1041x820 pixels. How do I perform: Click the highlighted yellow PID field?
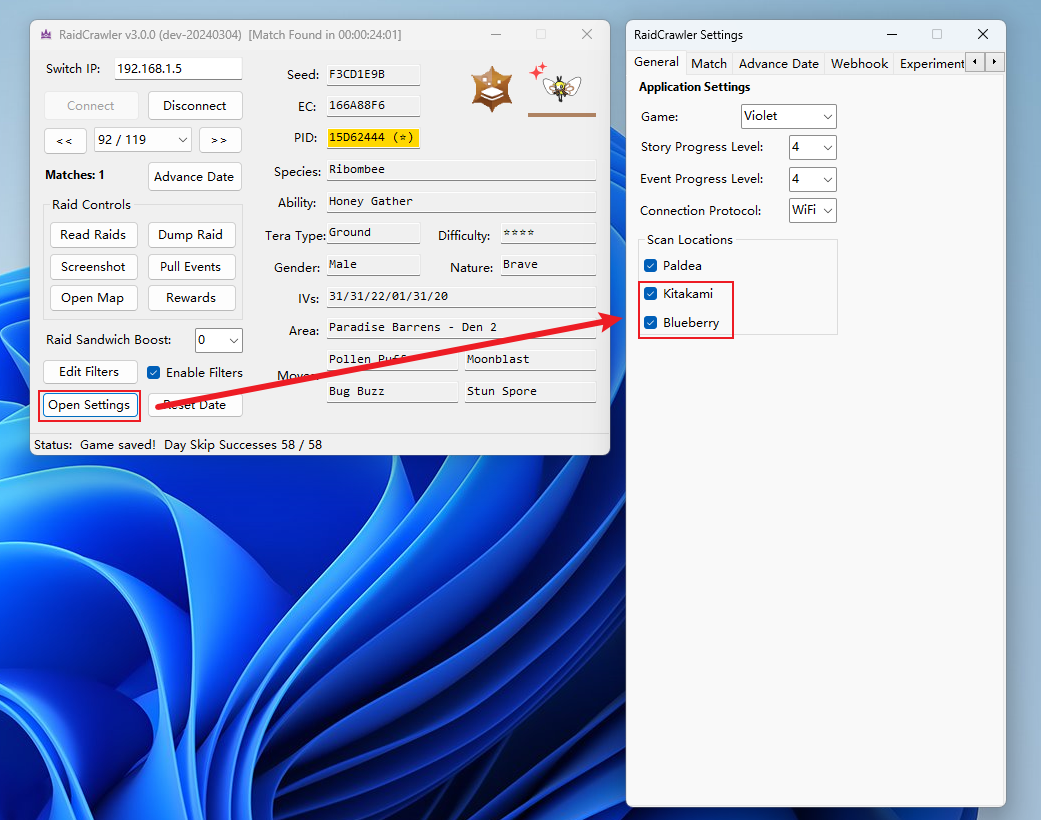[x=373, y=137]
